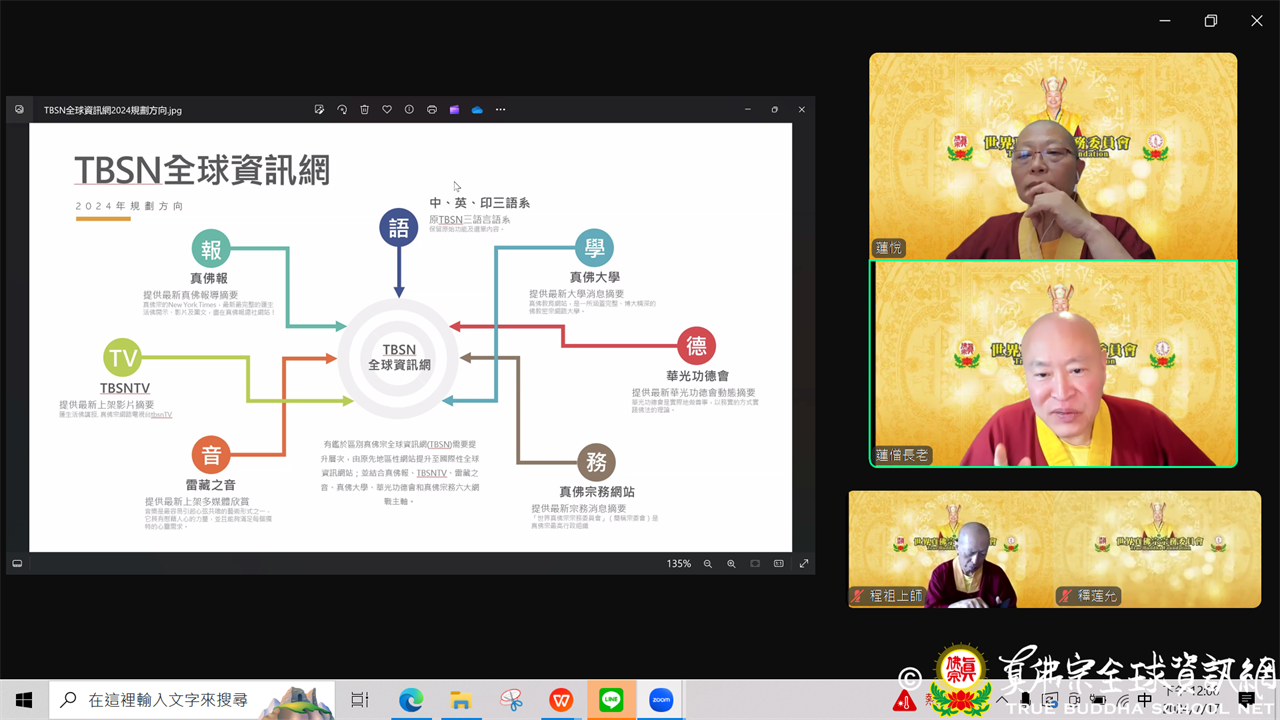Click the Print icon in Photos toolbar
Image resolution: width=1280 pixels, height=720 pixels.
tap(432, 110)
